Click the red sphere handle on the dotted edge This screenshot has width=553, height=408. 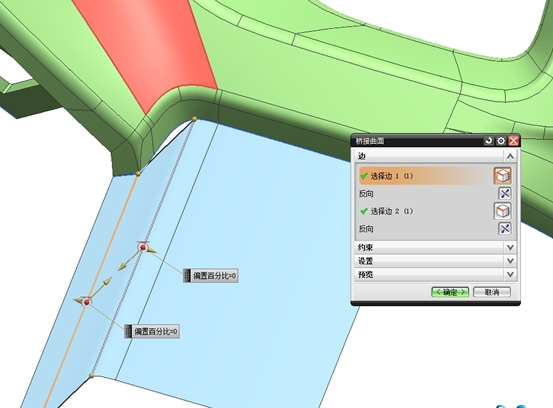143,248
